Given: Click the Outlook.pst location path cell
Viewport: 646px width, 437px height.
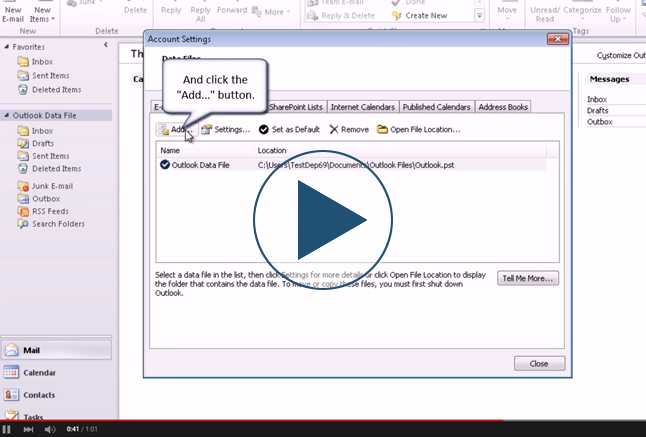Looking at the screenshot, I should click(x=356, y=165).
